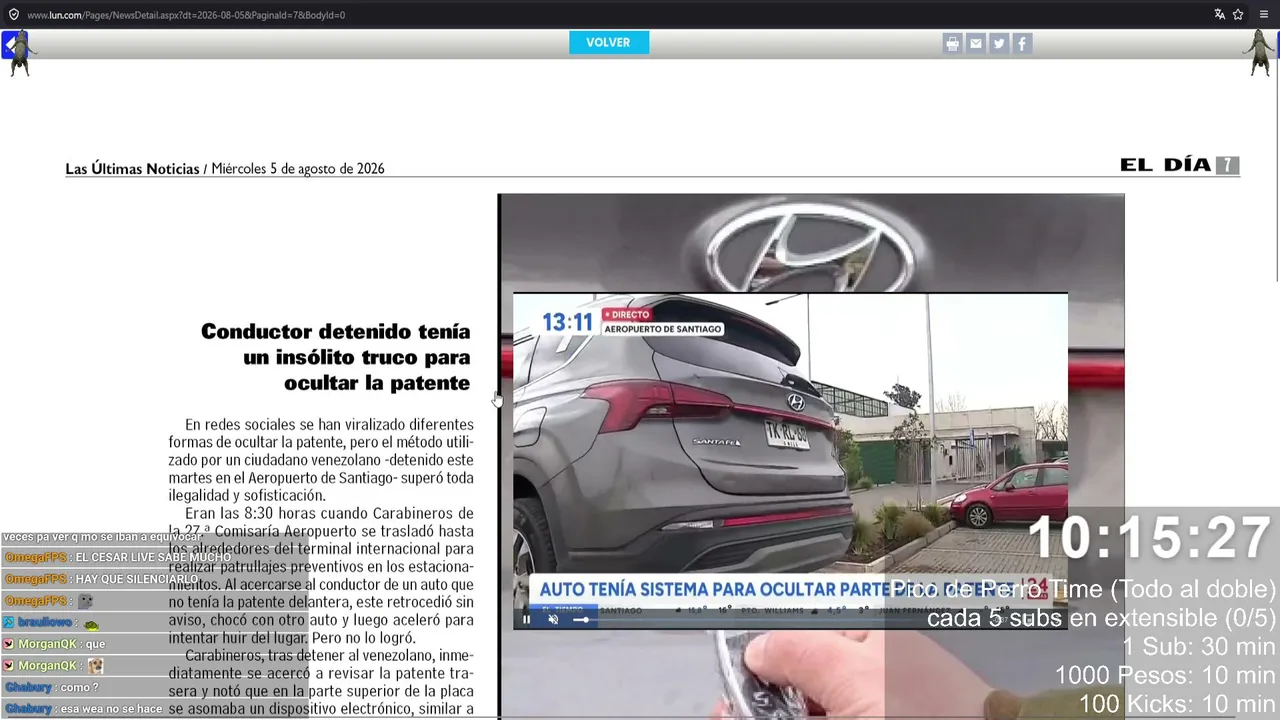The image size is (1280, 720).
Task: Click Ghabury's chat message 'como ?'
Action: point(79,688)
